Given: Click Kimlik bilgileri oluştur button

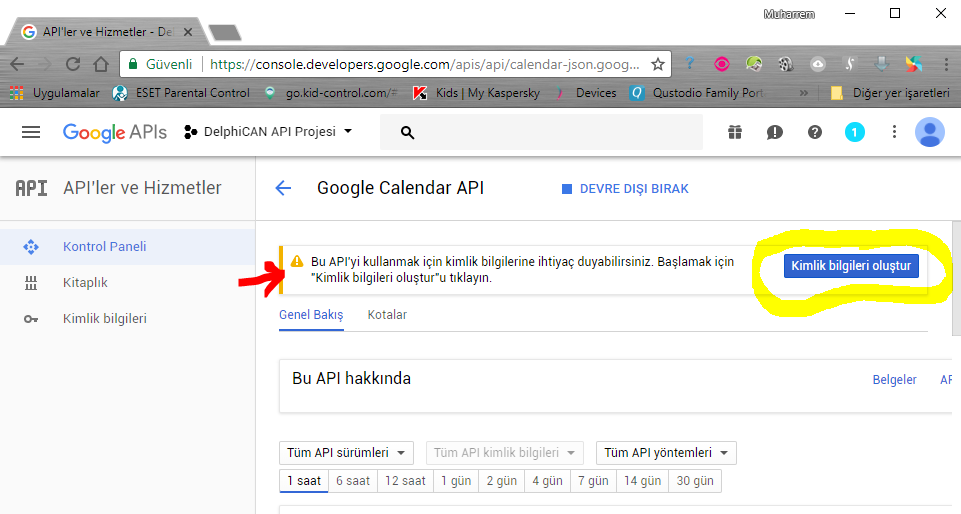Looking at the screenshot, I should [851, 266].
